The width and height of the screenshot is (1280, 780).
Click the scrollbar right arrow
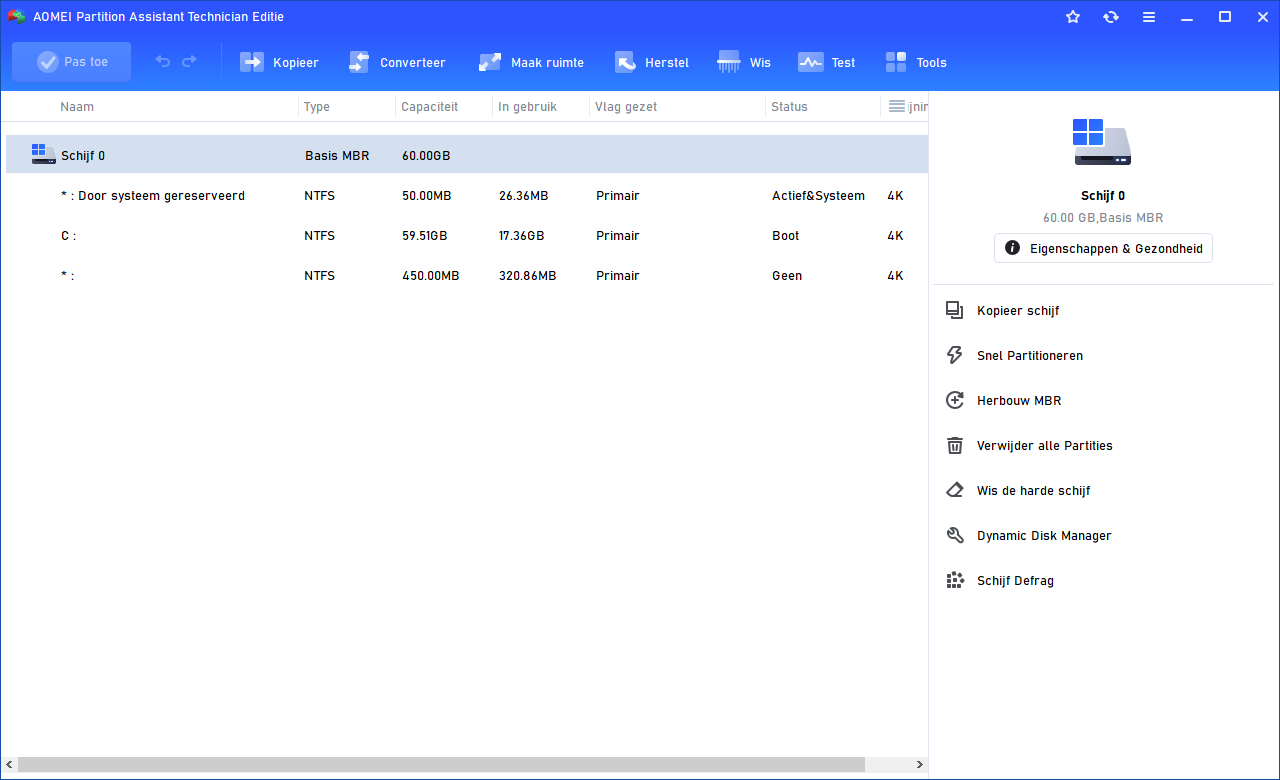(x=921, y=765)
